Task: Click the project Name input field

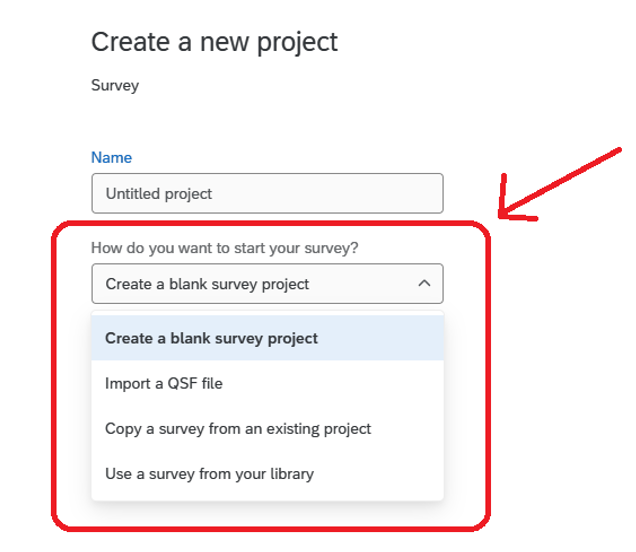Action: coord(267,193)
